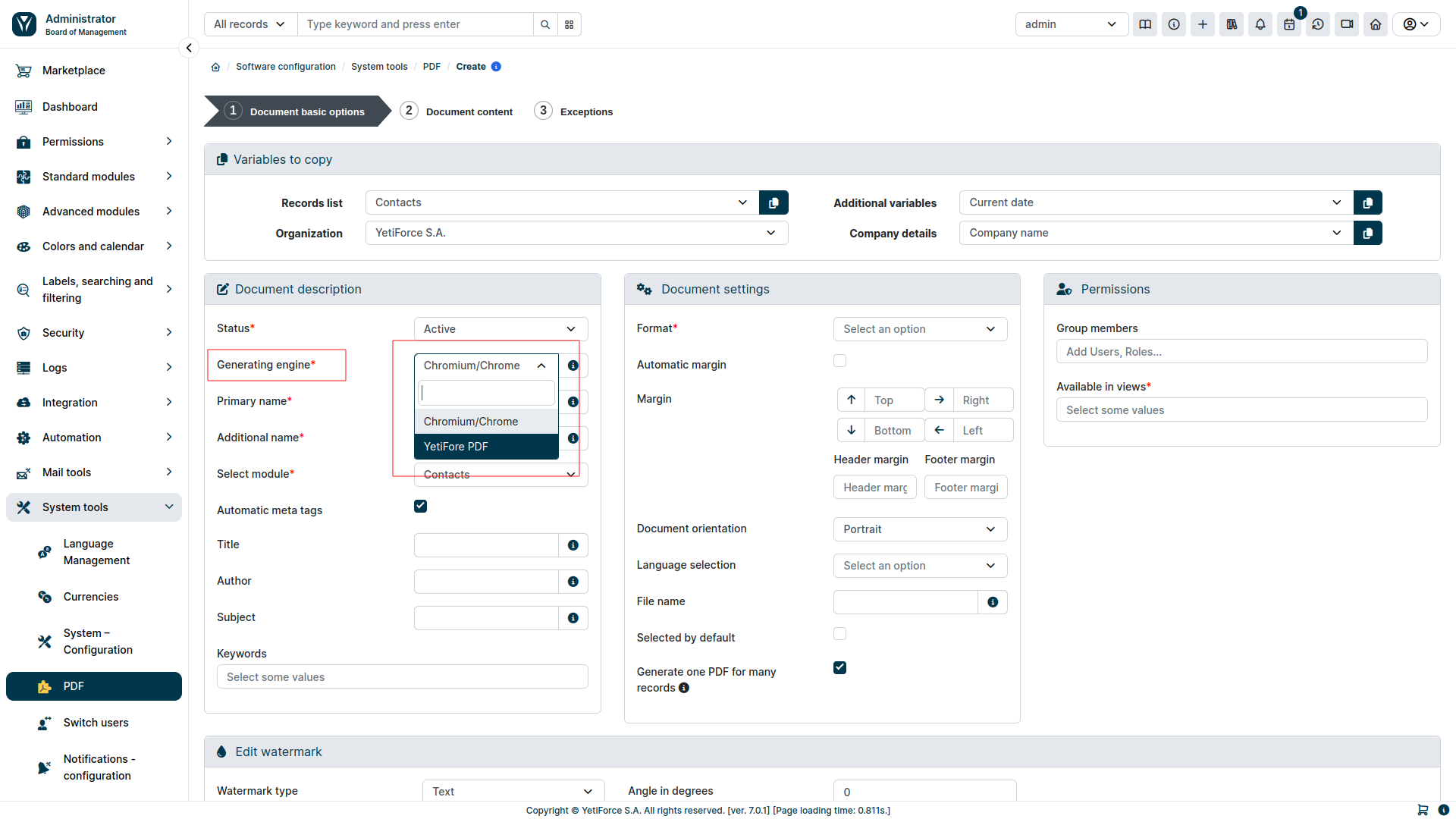Open the Language selection dropdown
Viewport: 1456px width, 819px height.
pos(920,566)
